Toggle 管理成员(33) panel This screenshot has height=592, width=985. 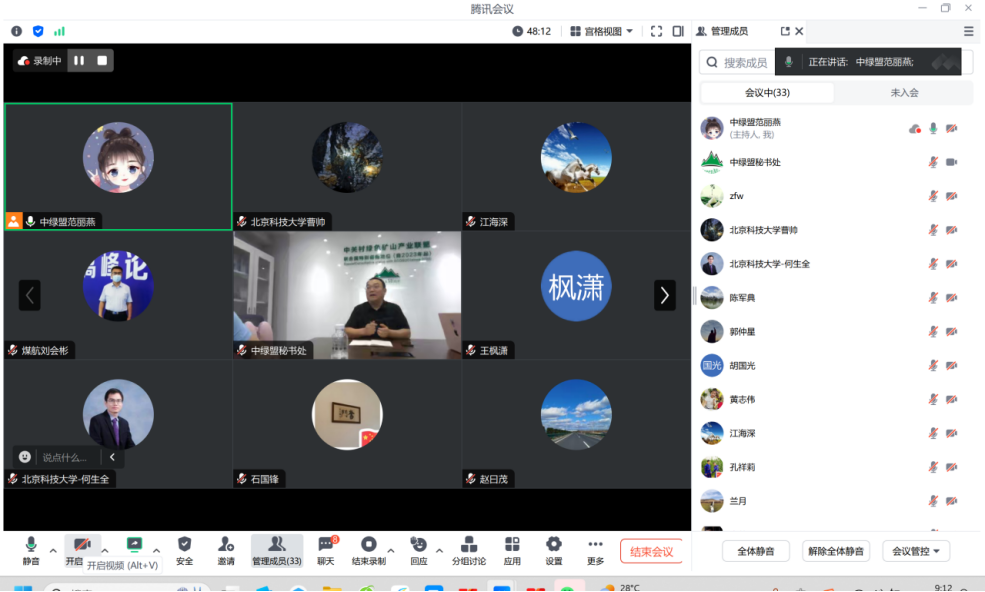(x=276, y=551)
